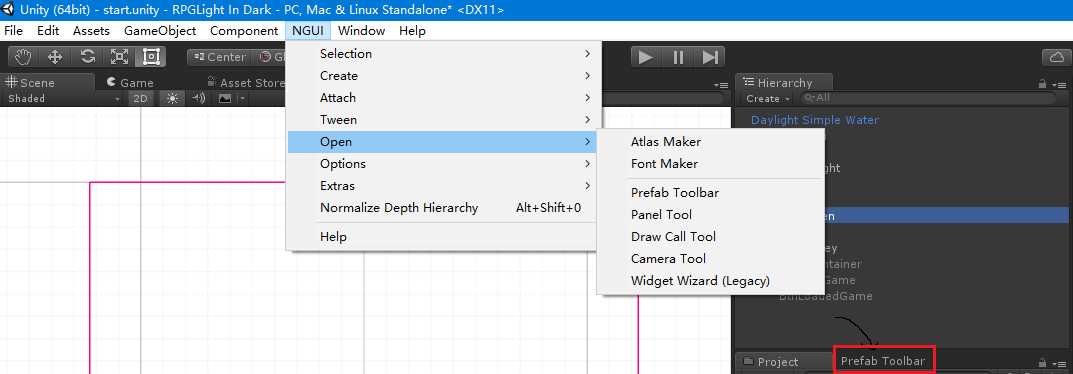The width and height of the screenshot is (1073, 374).
Task: Open the Shaded draw mode dropdown
Action: 64,98
